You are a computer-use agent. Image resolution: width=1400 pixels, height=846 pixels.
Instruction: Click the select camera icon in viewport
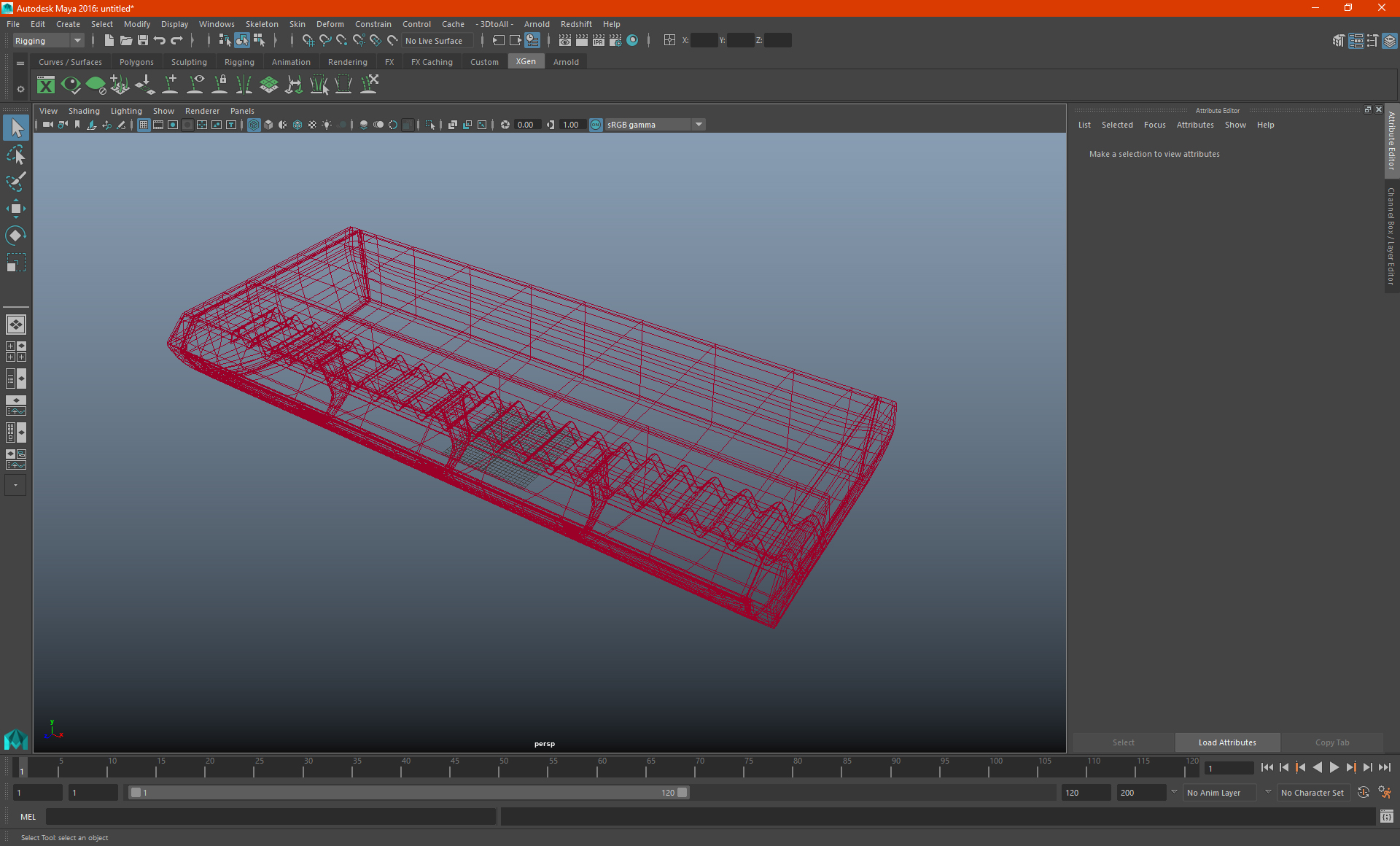[47, 125]
